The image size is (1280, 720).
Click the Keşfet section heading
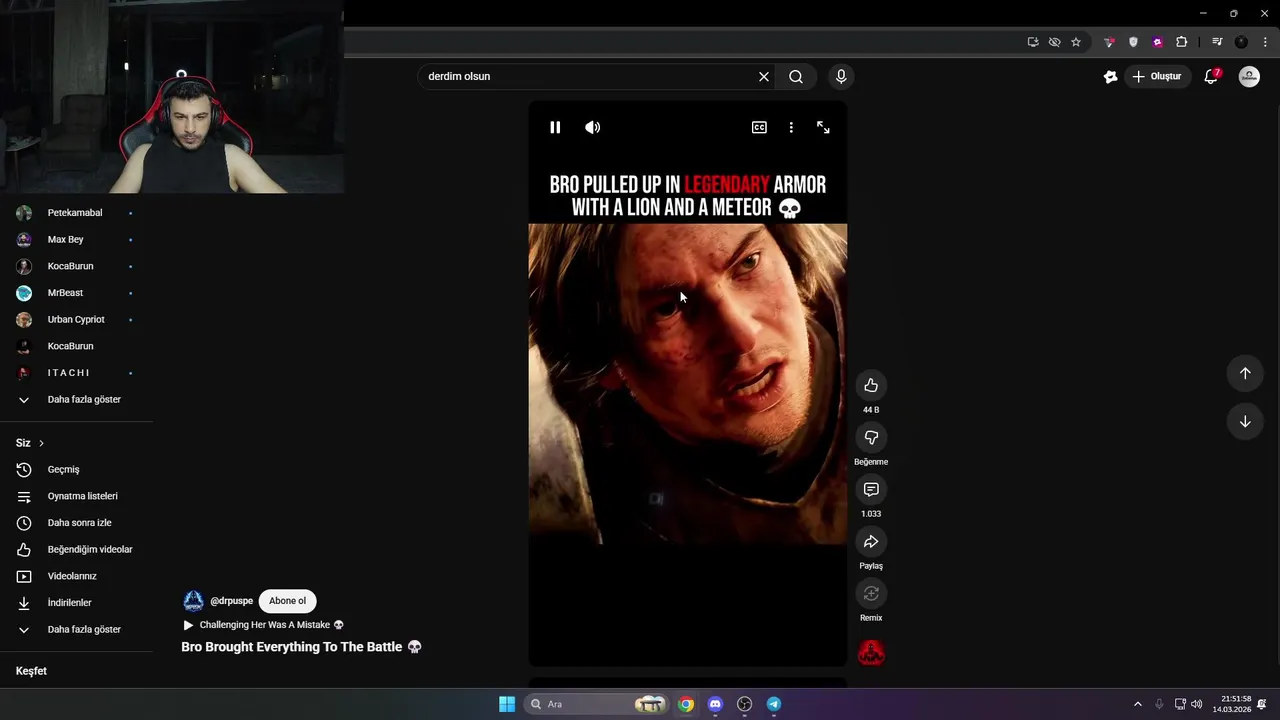tap(31, 671)
